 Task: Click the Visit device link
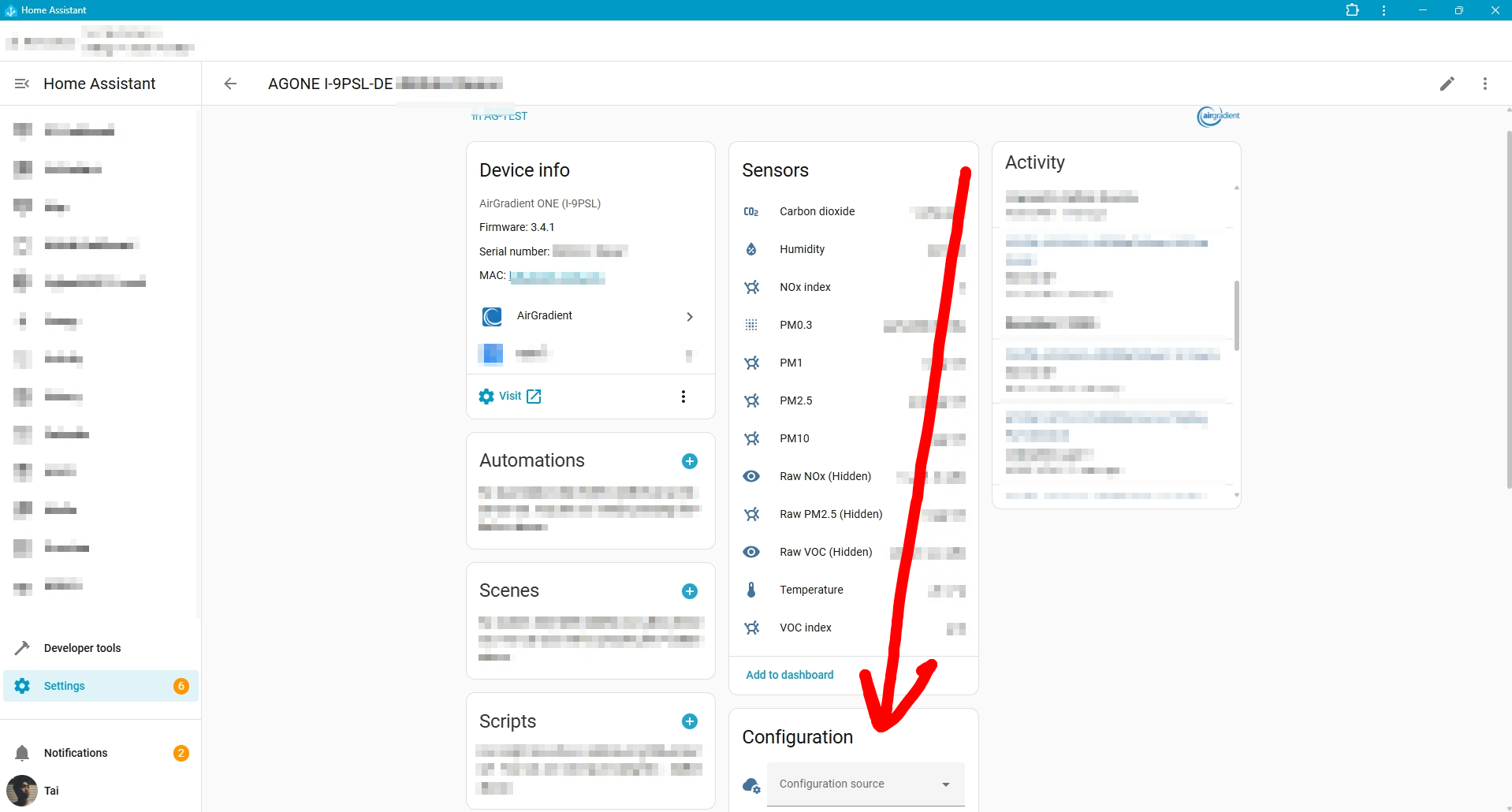pyautogui.click(x=510, y=397)
